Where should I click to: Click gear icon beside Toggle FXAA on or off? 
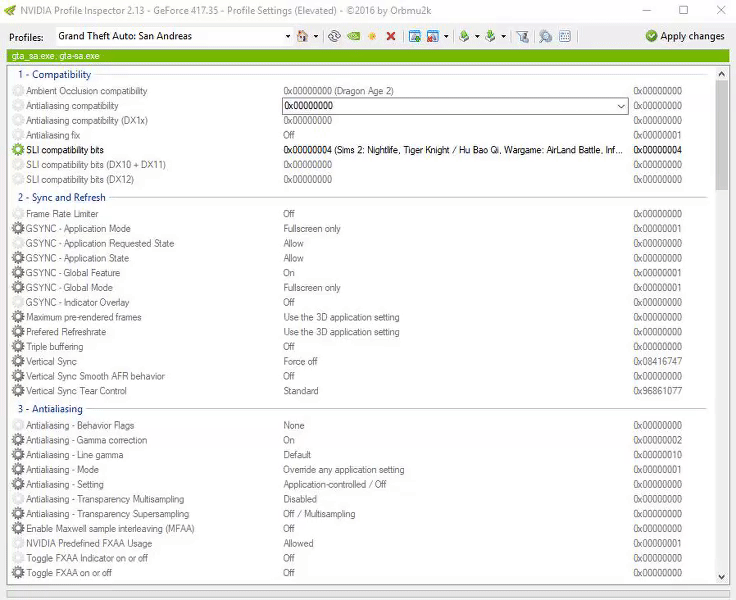point(18,573)
